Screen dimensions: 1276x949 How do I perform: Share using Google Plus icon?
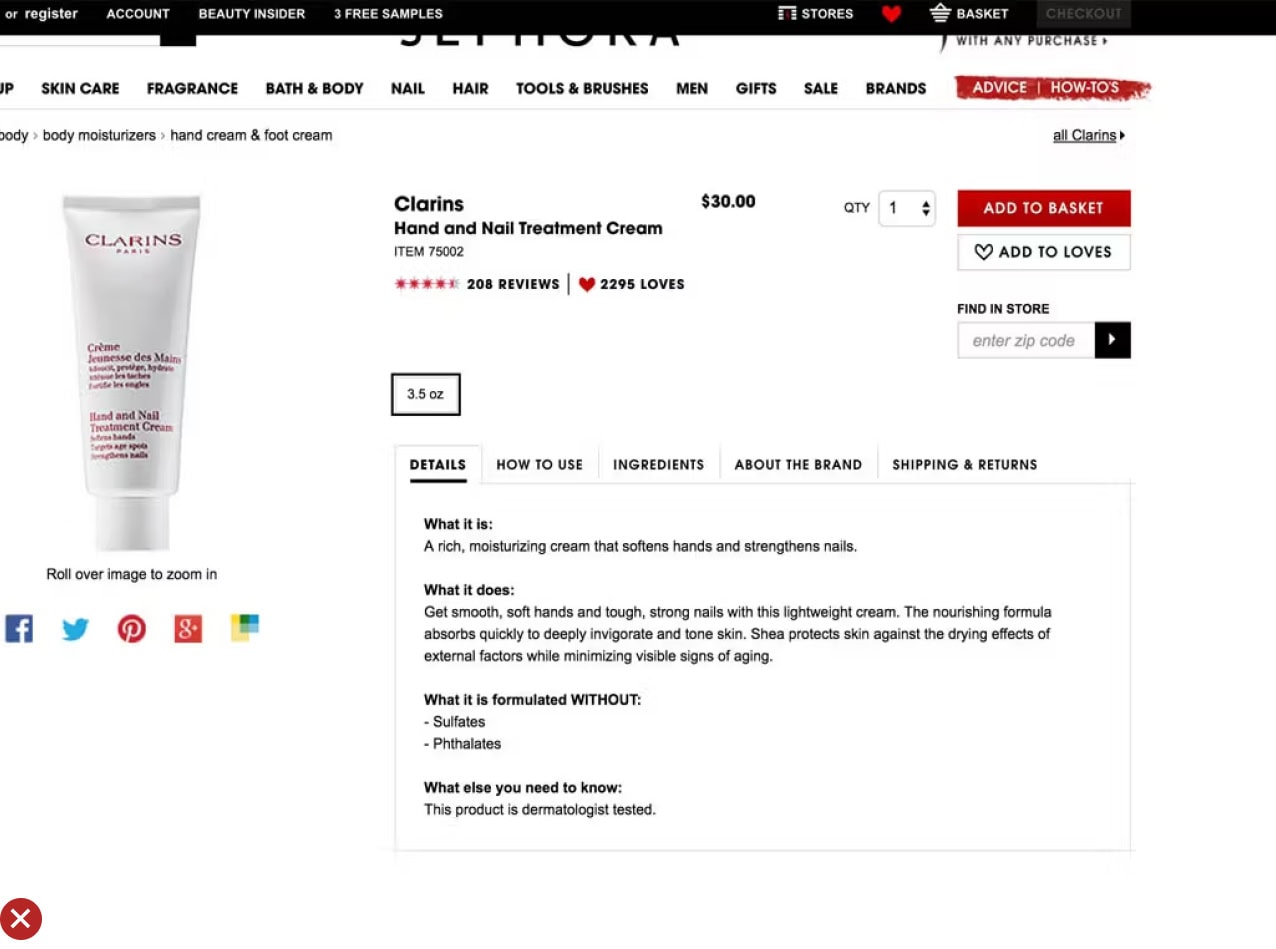coord(188,628)
